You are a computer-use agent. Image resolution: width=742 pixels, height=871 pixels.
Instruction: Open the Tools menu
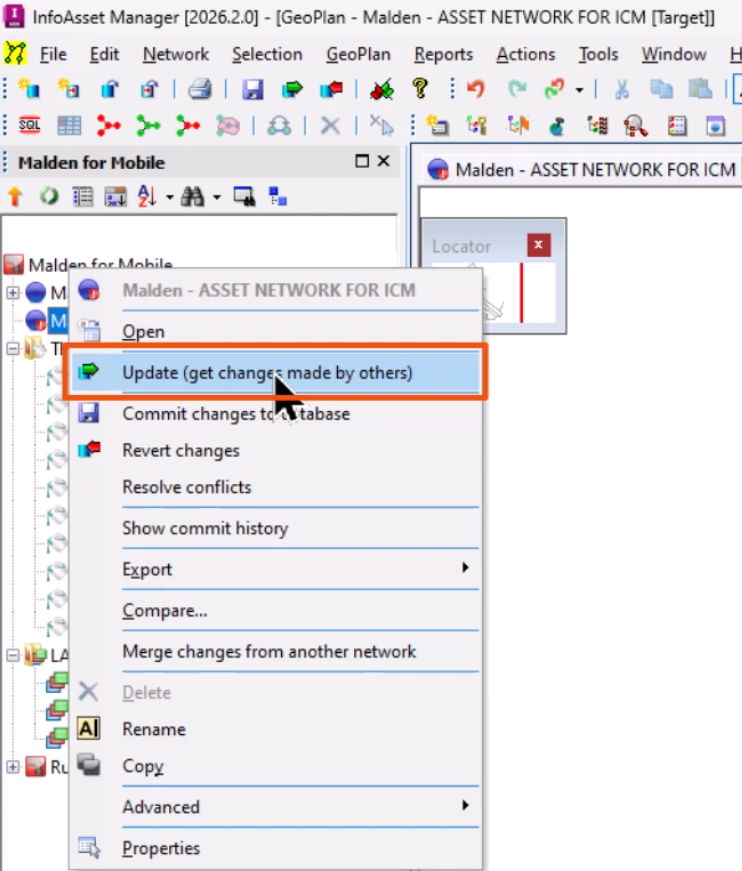(598, 54)
